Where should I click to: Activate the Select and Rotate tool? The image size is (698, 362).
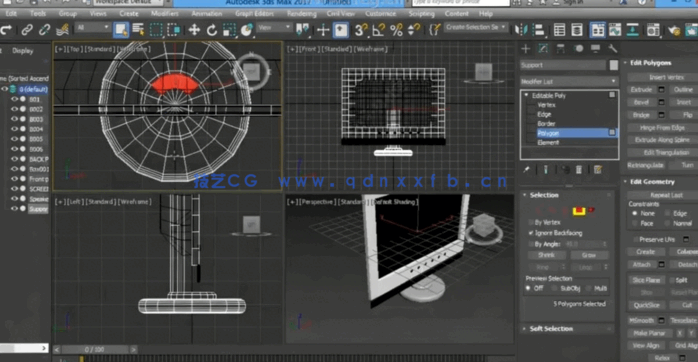pos(212,30)
